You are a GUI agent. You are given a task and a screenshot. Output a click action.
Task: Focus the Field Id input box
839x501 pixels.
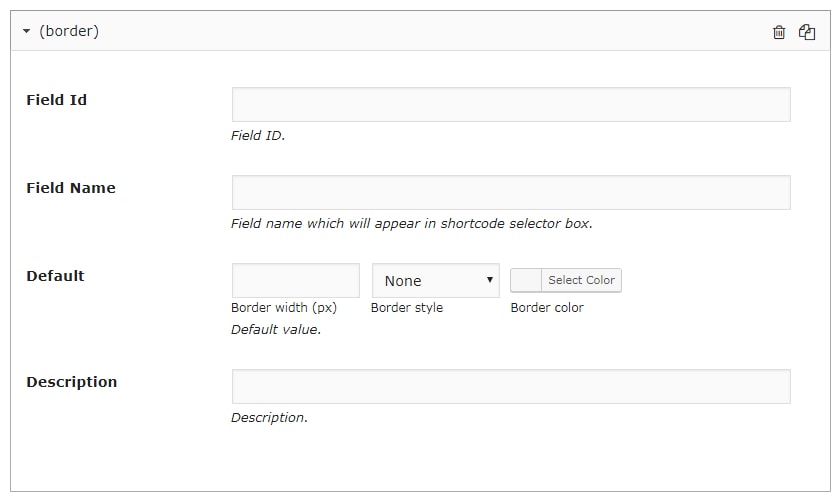tap(511, 105)
